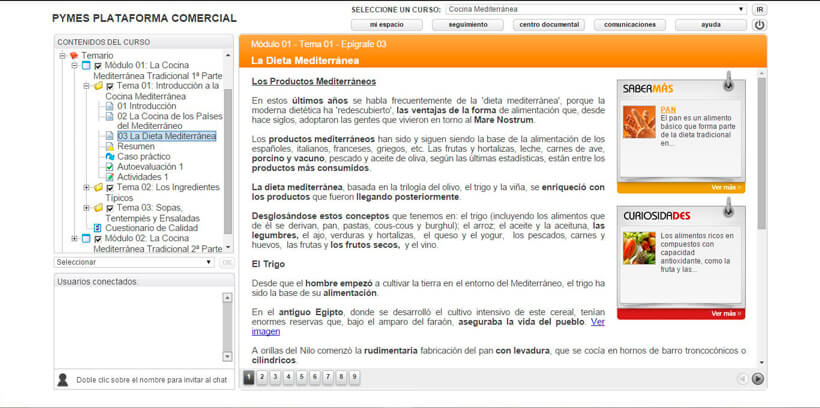Collapse the Tema 01 node

(86, 86)
